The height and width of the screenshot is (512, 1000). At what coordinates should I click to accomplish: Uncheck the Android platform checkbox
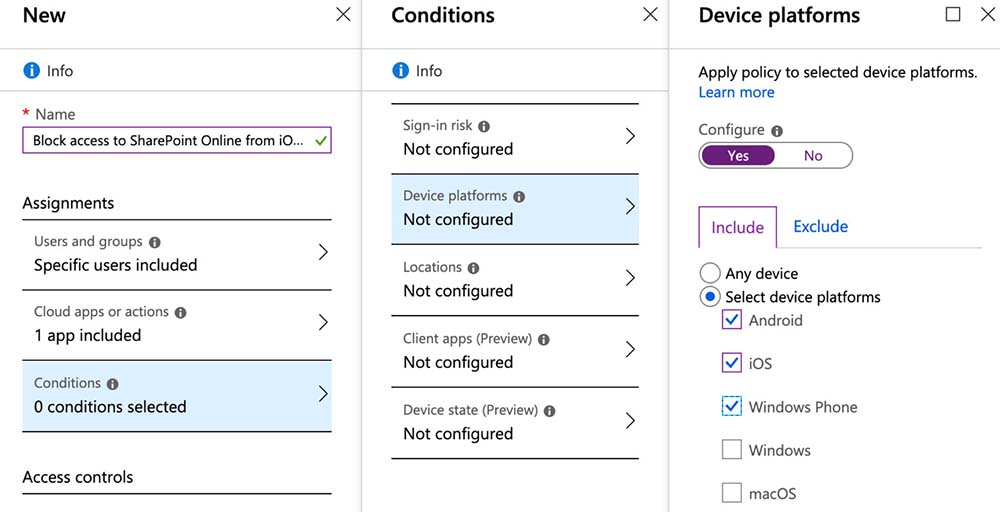click(732, 320)
